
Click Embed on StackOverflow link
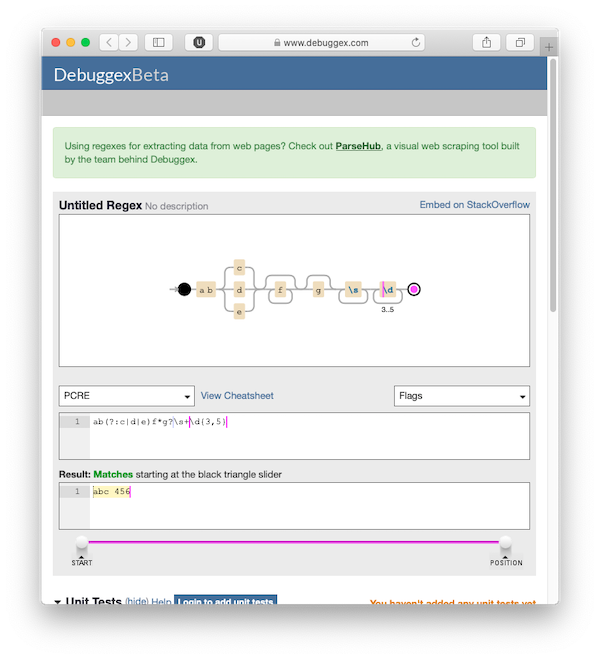[474, 205]
